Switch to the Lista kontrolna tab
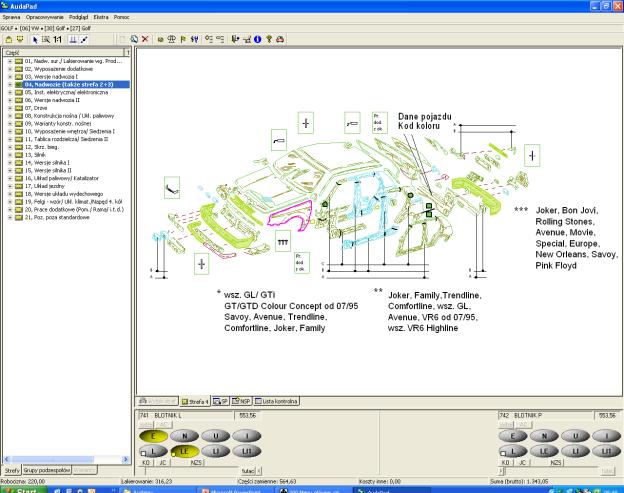Image resolution: width=624 pixels, height=493 pixels. tap(277, 401)
